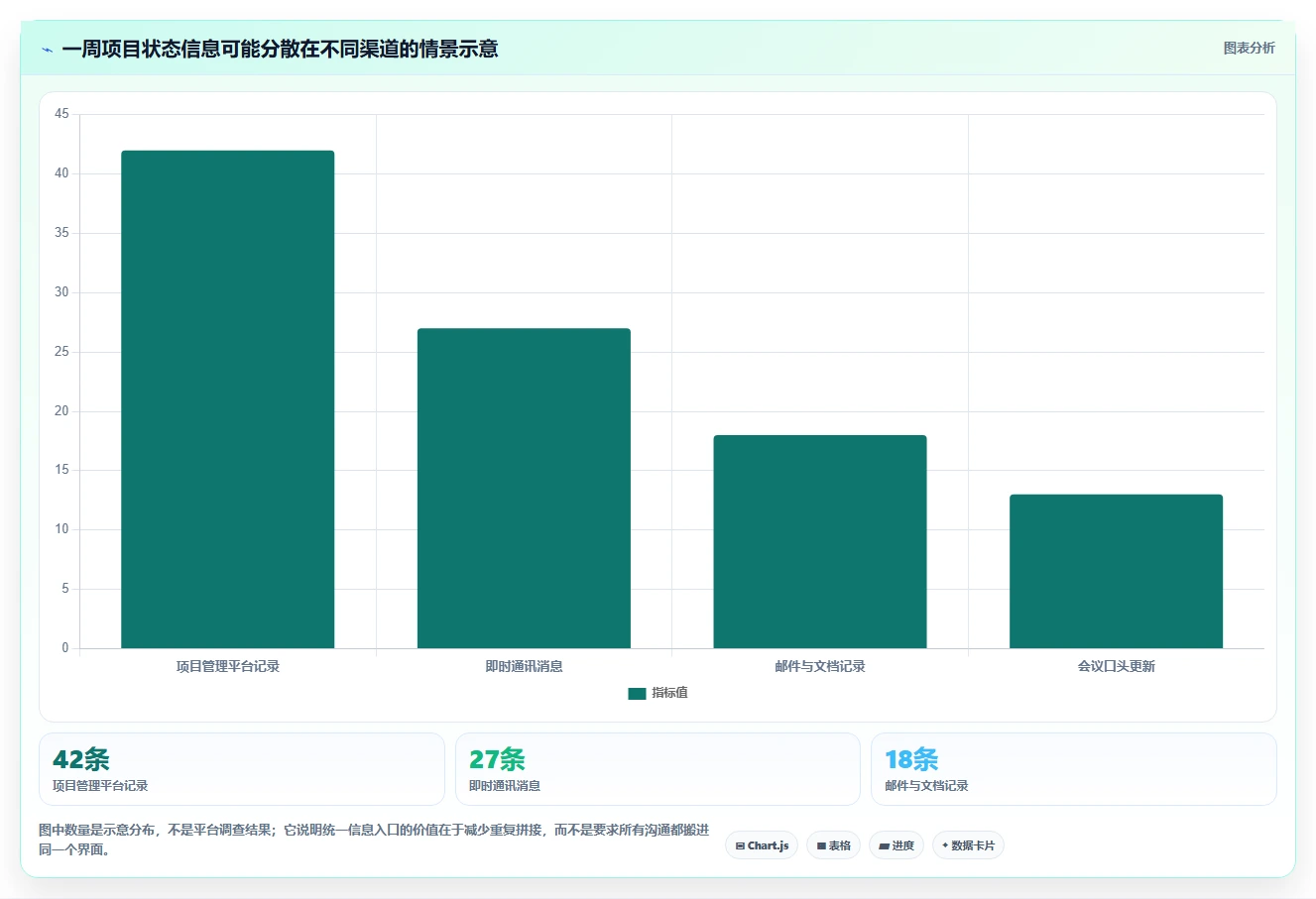
Task: Click the 项目管理平台记录 bar in chart
Action: coord(228,399)
